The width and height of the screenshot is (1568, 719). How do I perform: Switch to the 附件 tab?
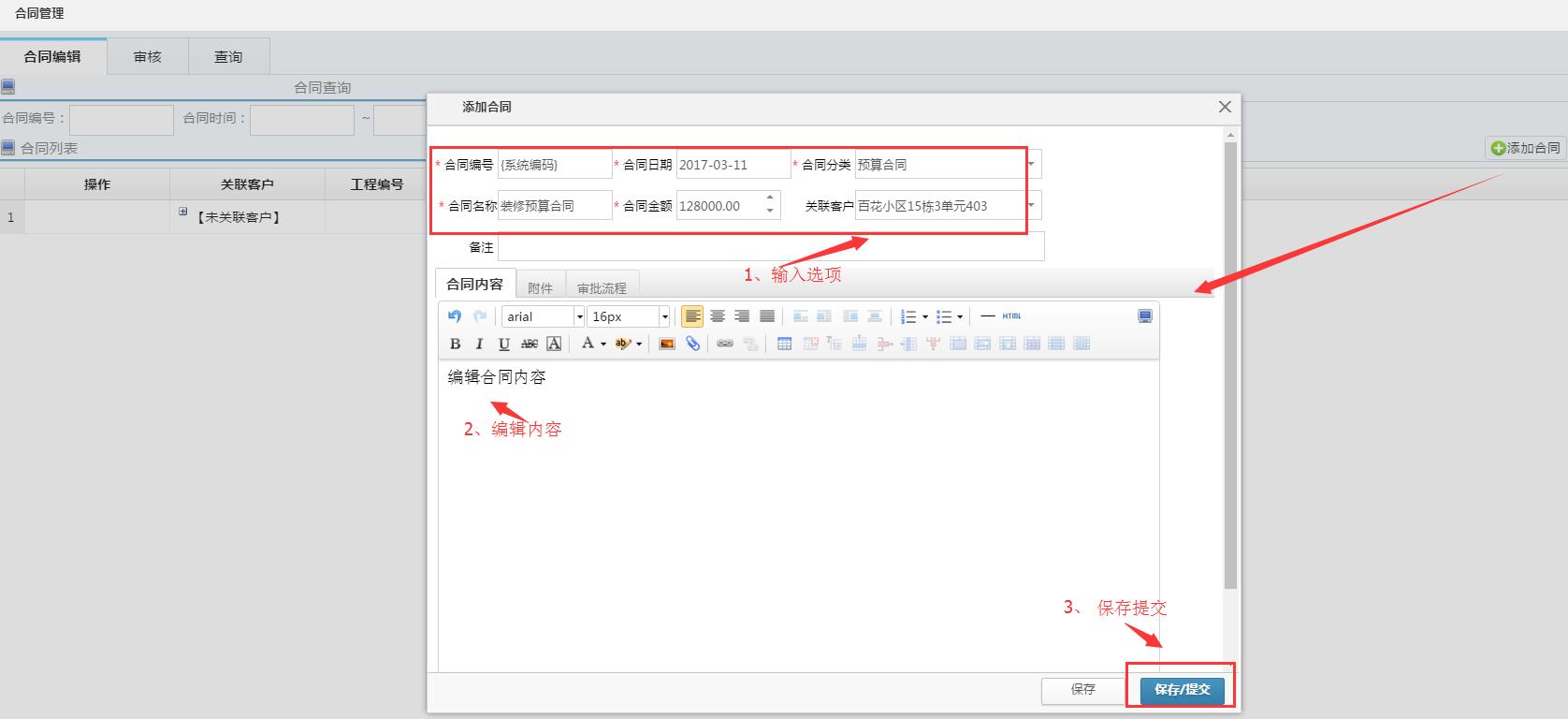point(540,287)
